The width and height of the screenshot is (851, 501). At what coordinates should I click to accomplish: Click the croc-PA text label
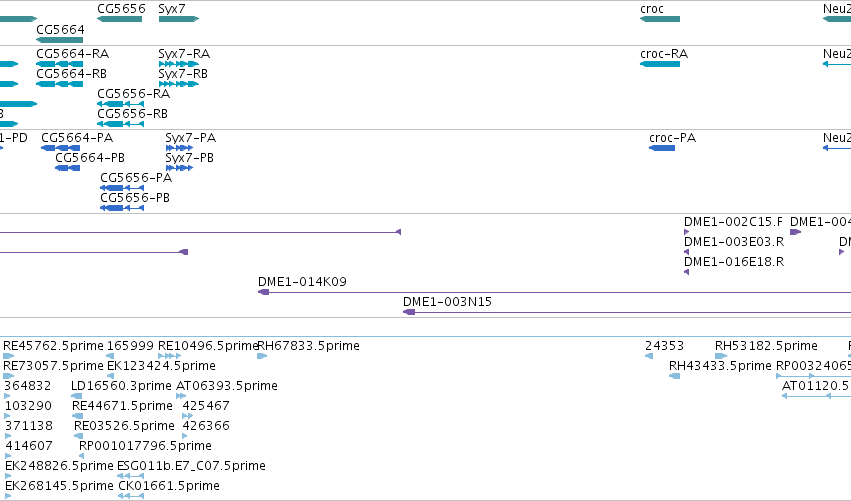[672, 138]
